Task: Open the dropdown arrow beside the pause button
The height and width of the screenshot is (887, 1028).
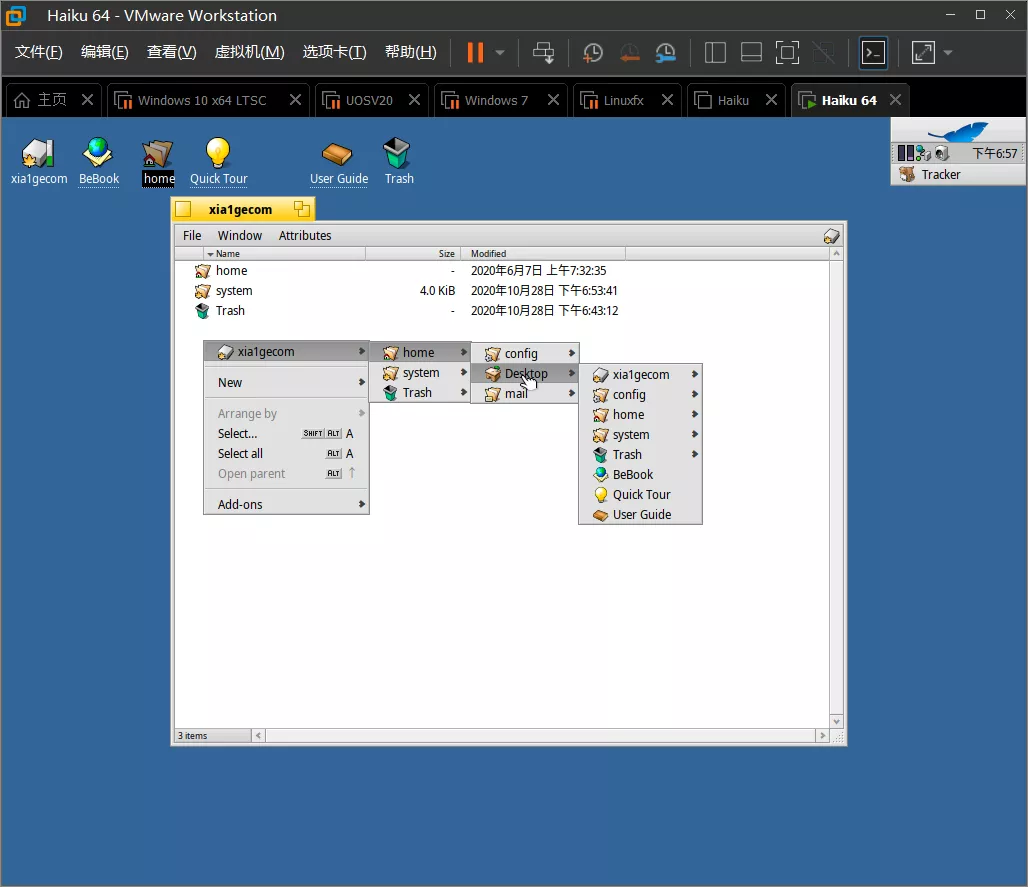Action: click(x=500, y=53)
